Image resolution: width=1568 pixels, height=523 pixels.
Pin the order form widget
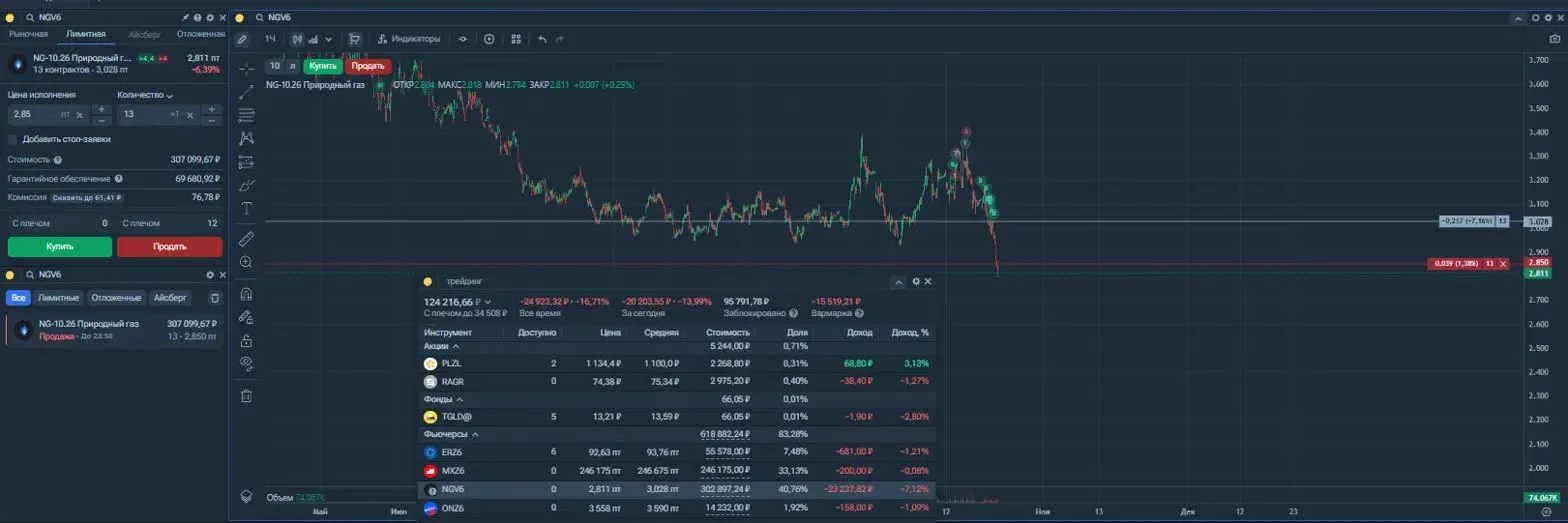coord(186,18)
